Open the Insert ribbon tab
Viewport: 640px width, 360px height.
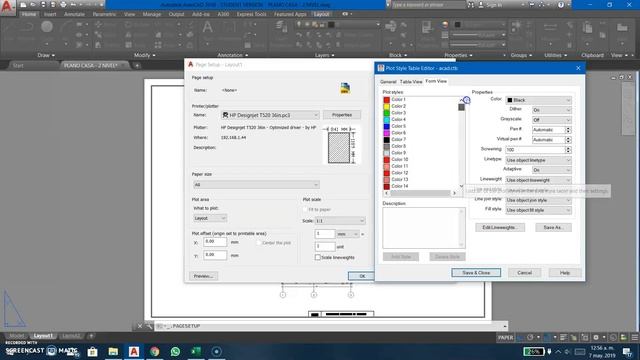(x=50, y=14)
